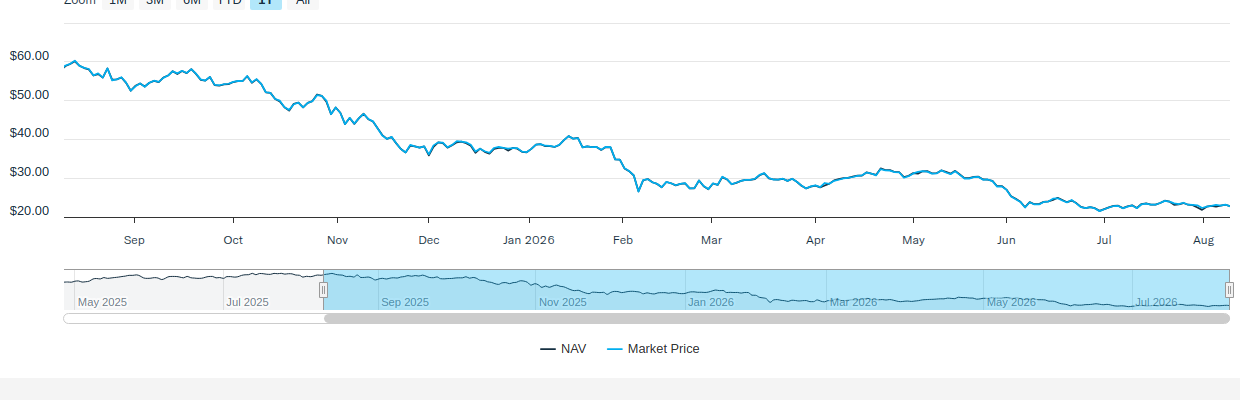The height and width of the screenshot is (400, 1240).
Task: Click the $20.00 y-axis label
Action: point(29,211)
